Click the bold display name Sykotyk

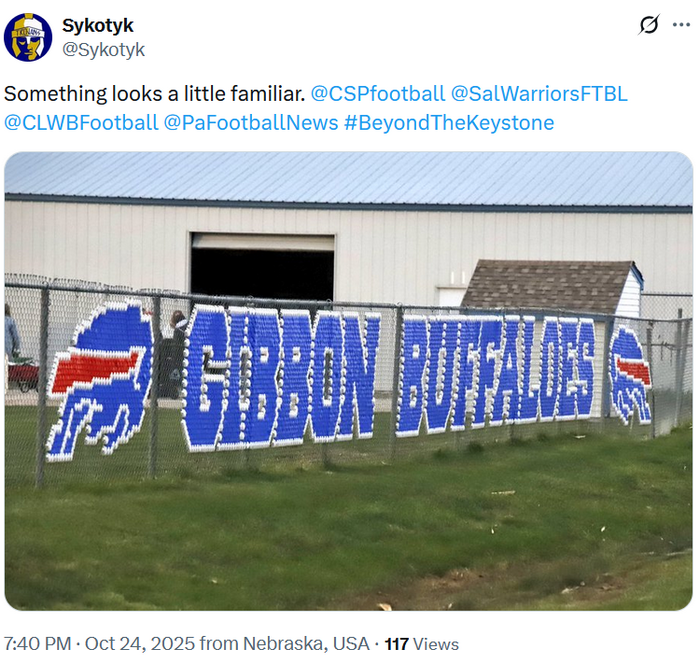(97, 25)
